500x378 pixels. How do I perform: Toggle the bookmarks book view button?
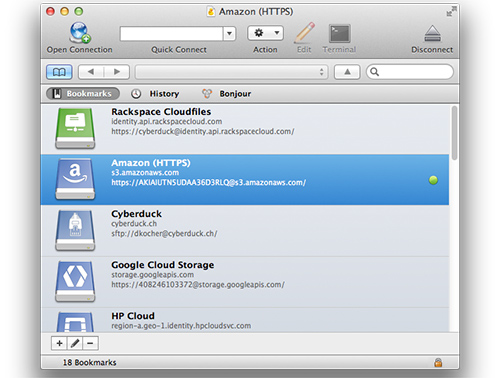59,72
